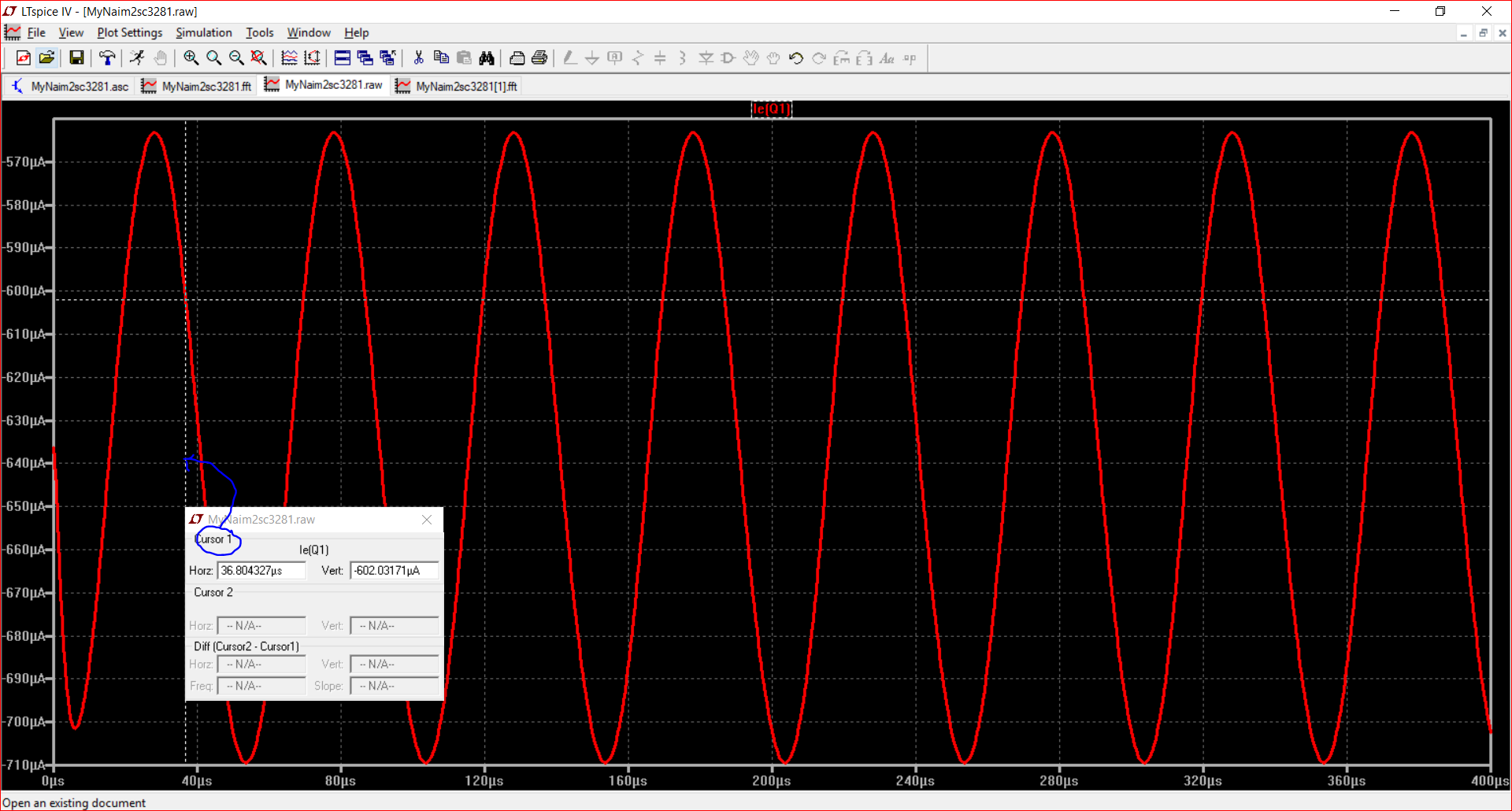Select the Draw Wire pencil icon
The width and height of the screenshot is (1512, 811).
(569, 57)
